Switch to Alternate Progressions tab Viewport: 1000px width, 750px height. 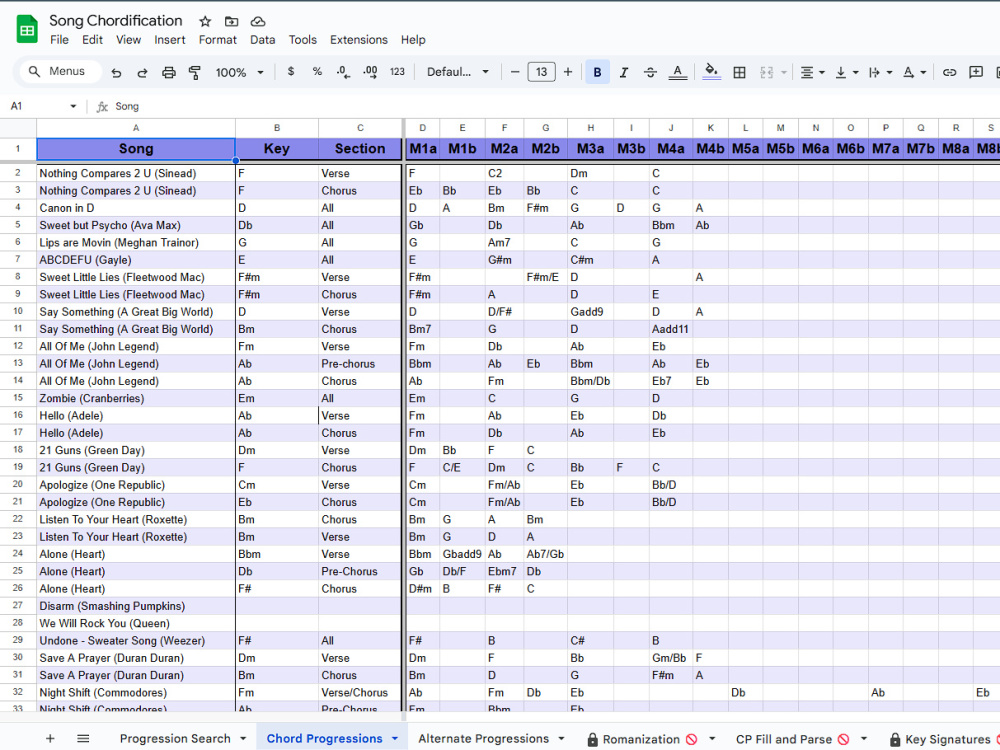pos(483,739)
